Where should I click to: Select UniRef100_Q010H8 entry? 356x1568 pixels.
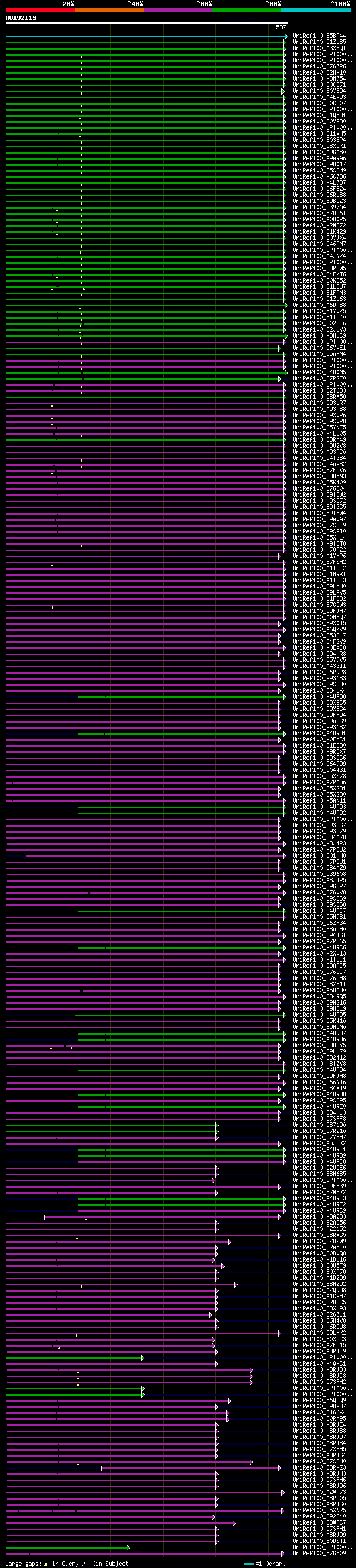(319, 856)
